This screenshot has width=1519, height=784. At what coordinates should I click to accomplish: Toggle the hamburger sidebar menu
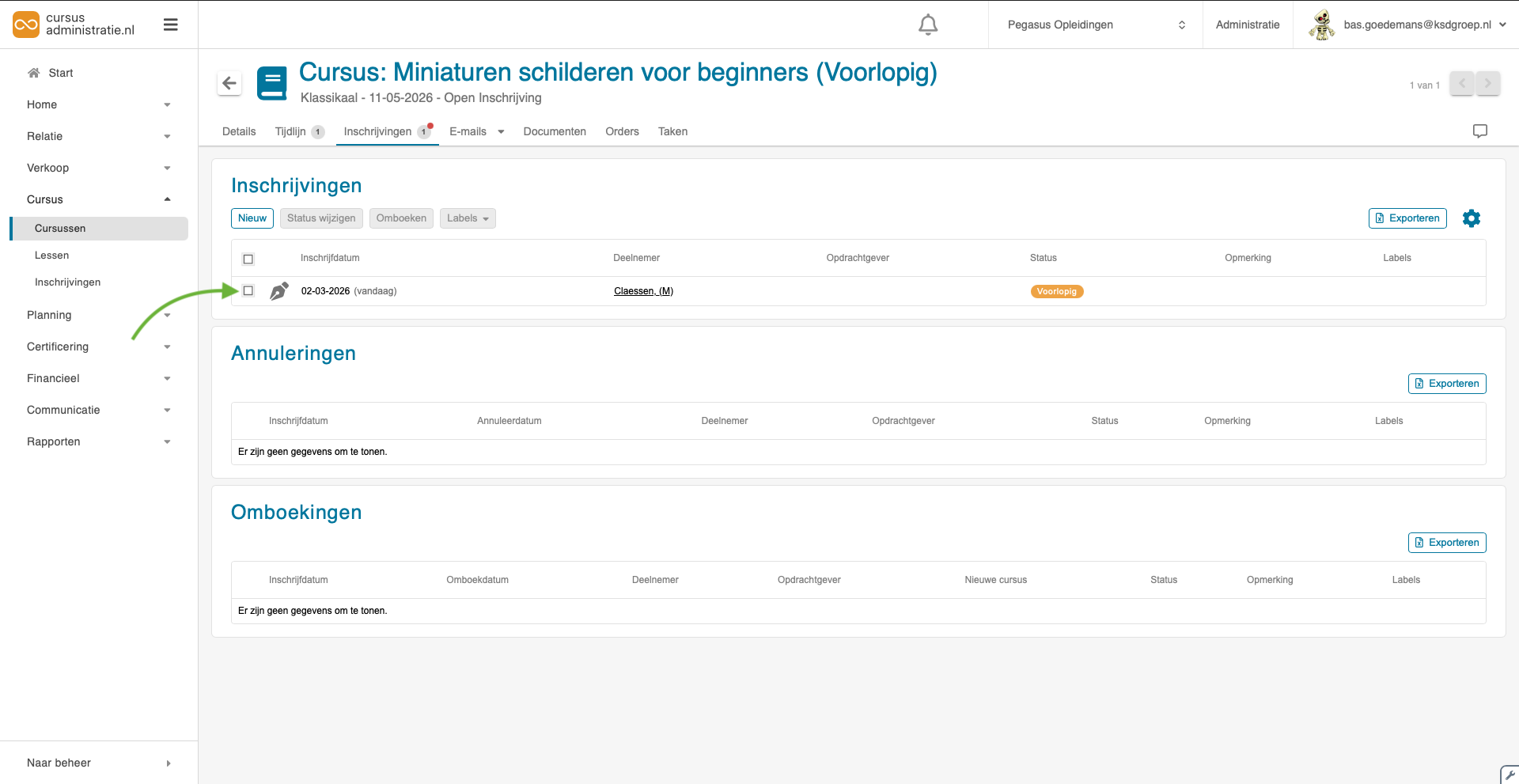[x=170, y=25]
